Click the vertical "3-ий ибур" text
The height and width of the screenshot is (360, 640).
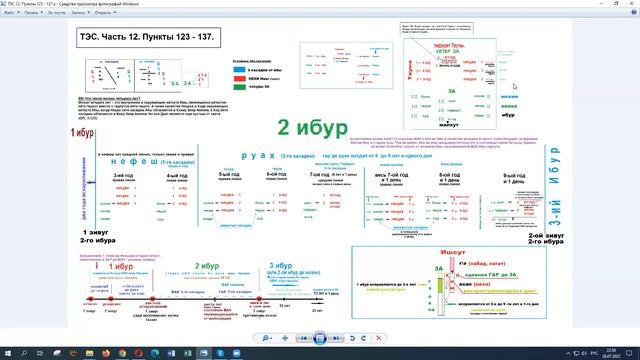[554, 186]
